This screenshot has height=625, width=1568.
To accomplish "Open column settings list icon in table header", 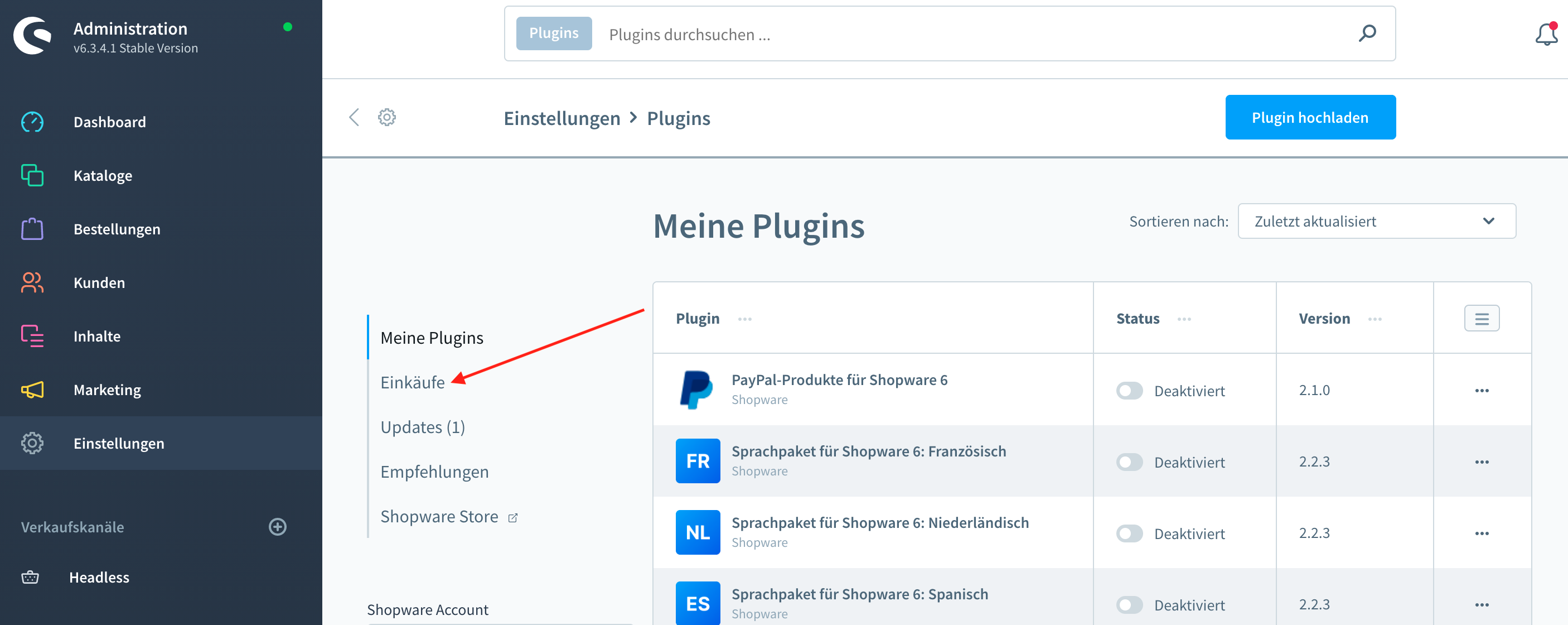I will (x=1481, y=319).
